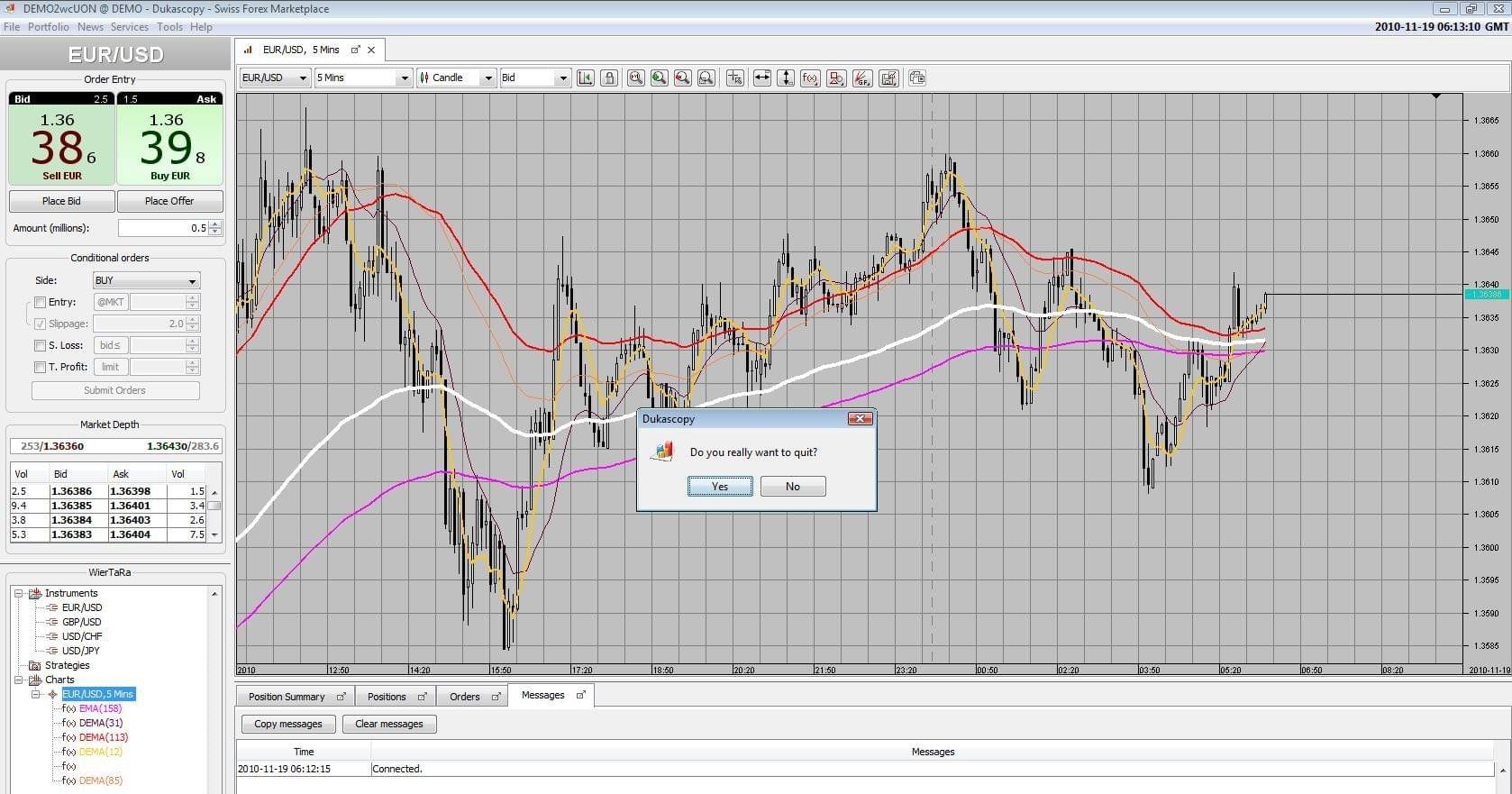The image size is (1512, 794).
Task: Click the Place Offer button
Action: [169, 201]
